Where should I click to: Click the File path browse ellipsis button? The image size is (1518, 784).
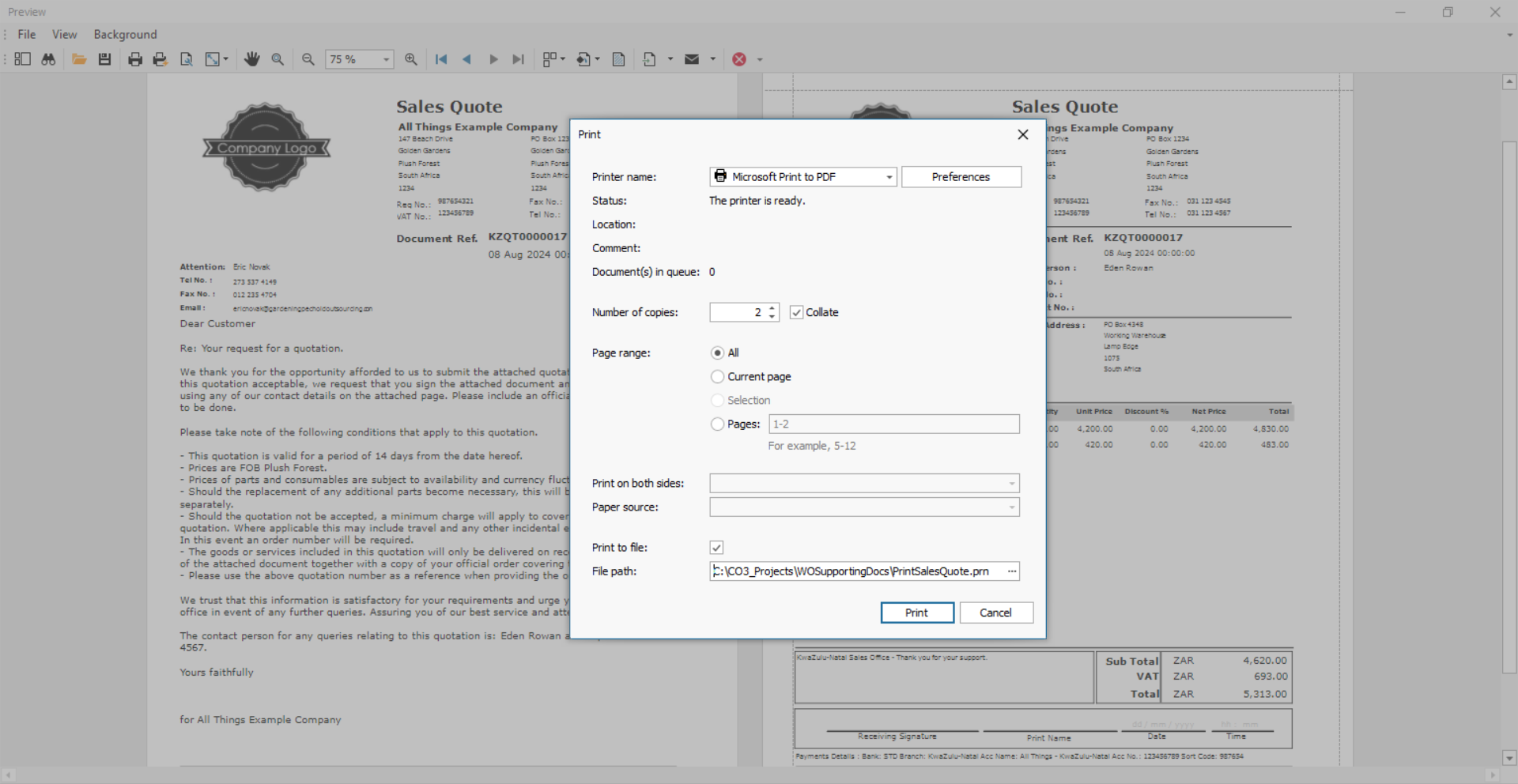1011,571
